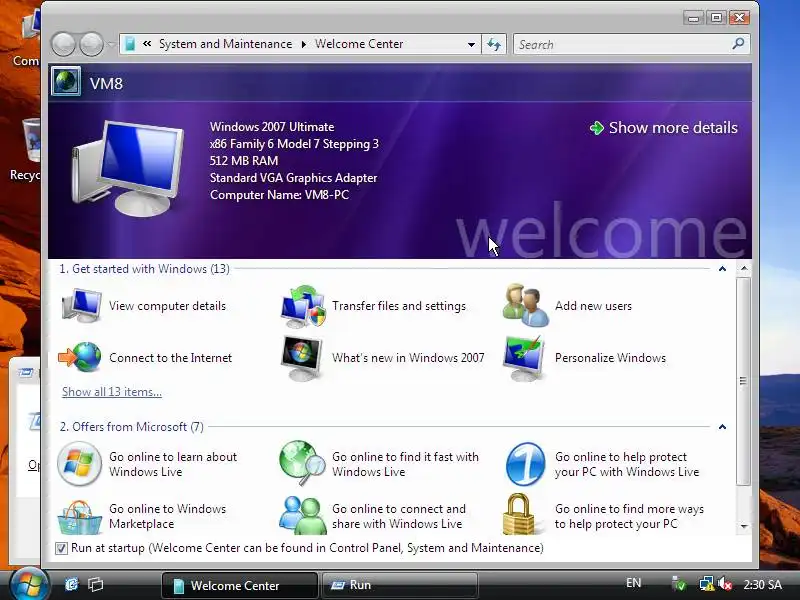
Task: Click the connect and share people icon
Action: 302,515
